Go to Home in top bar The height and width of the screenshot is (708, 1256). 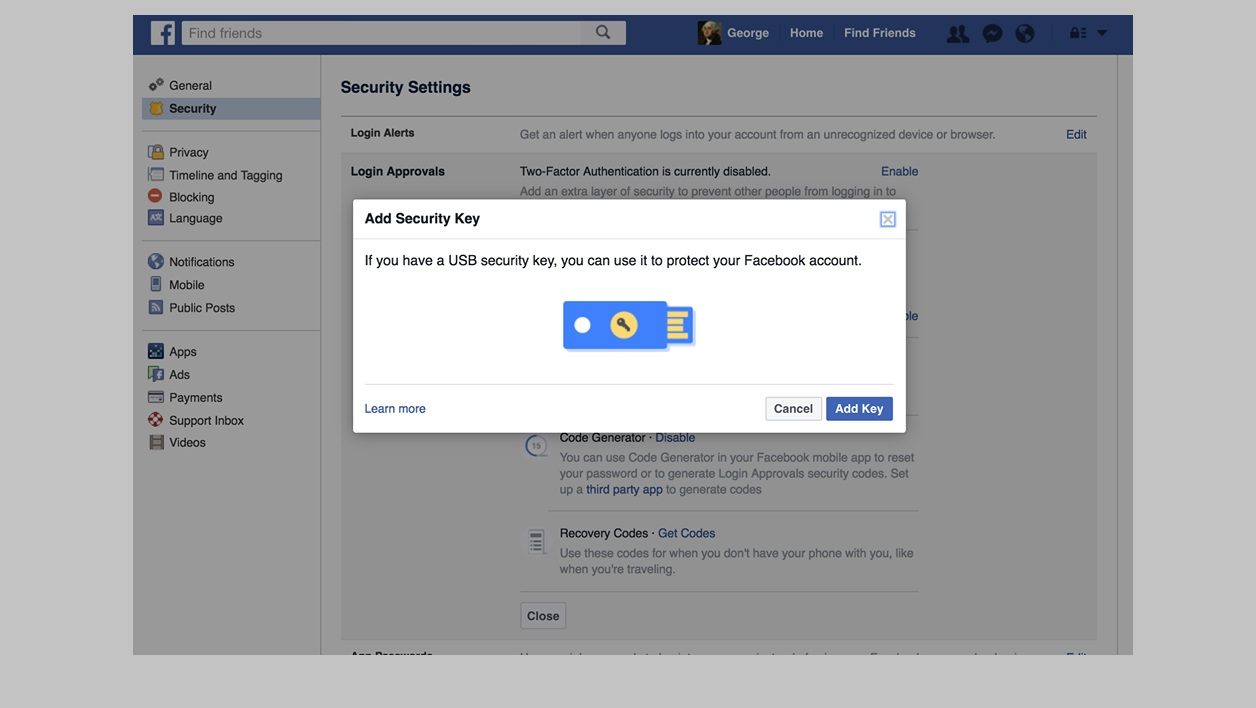pyautogui.click(x=806, y=33)
